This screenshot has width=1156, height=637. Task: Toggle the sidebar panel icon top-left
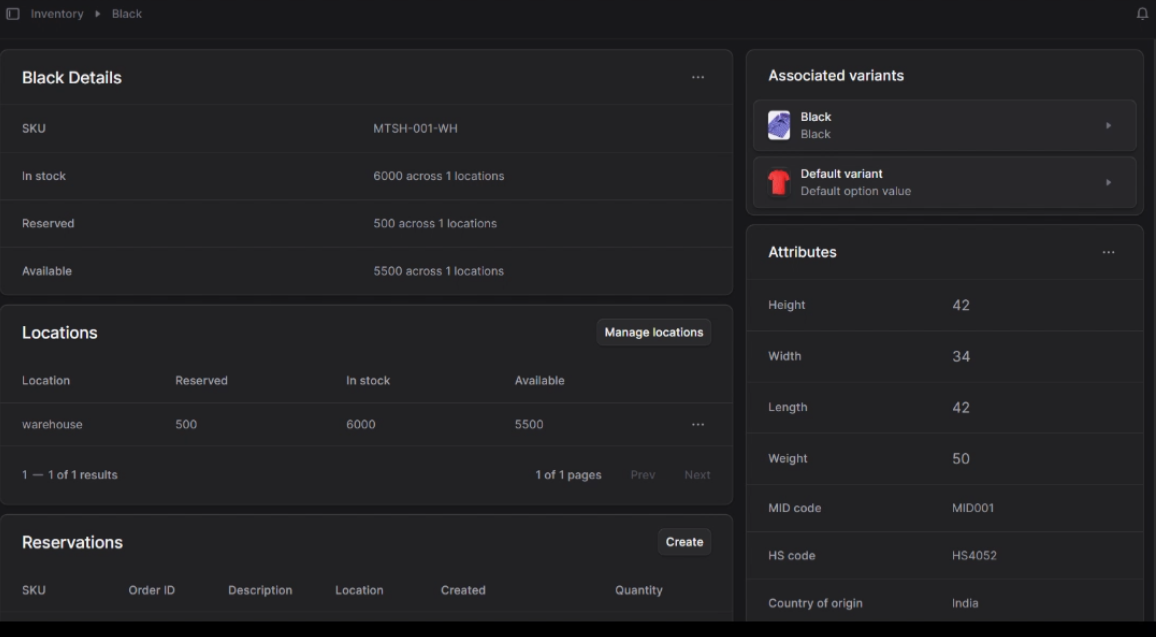pos(11,13)
